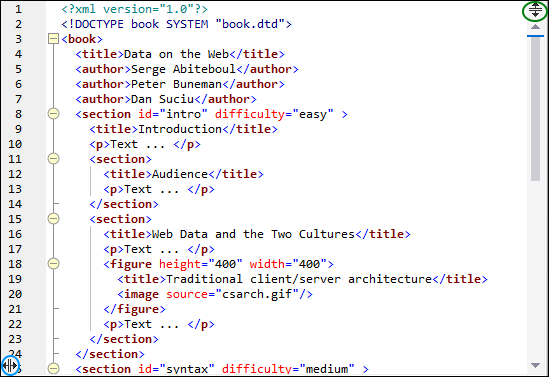Click the <section> tag on line 15
The image size is (549, 377).
coord(120,219)
